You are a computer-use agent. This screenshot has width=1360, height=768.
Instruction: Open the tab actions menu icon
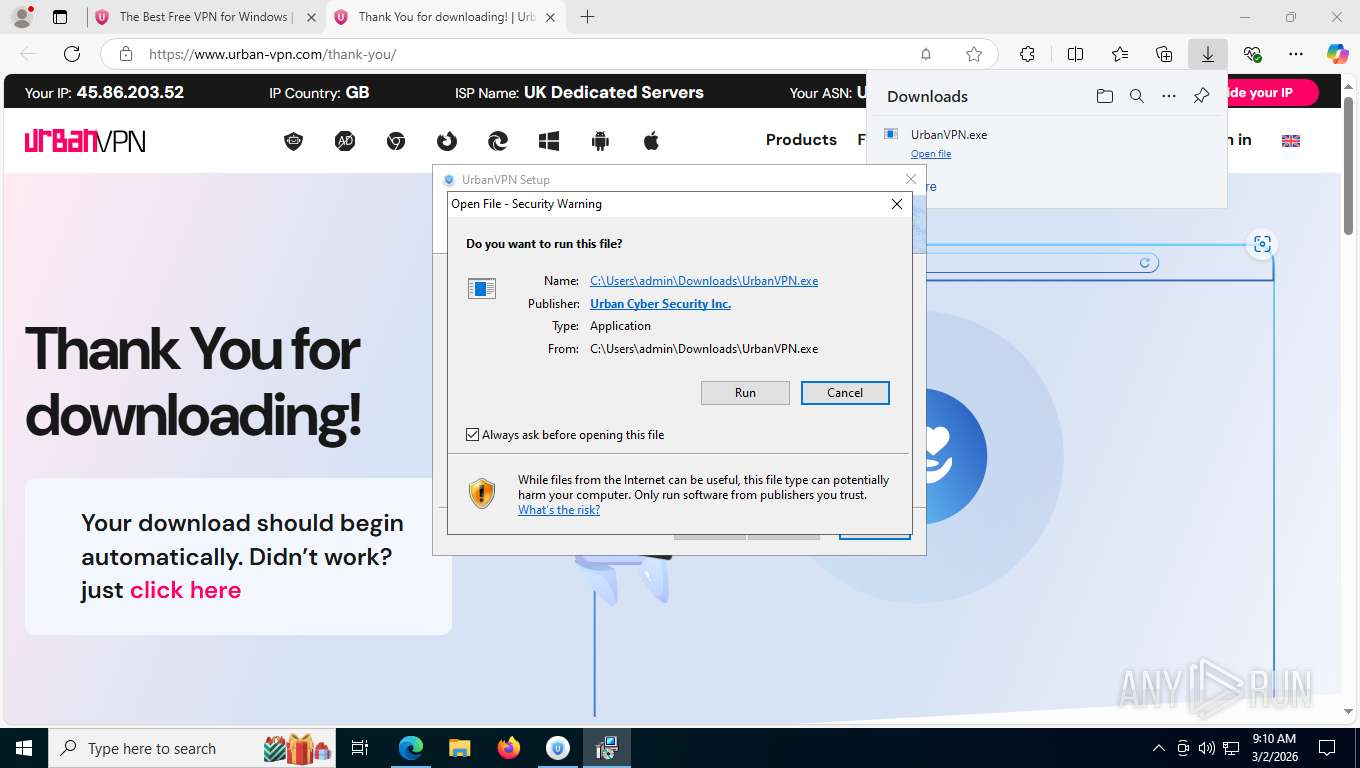click(x=60, y=17)
